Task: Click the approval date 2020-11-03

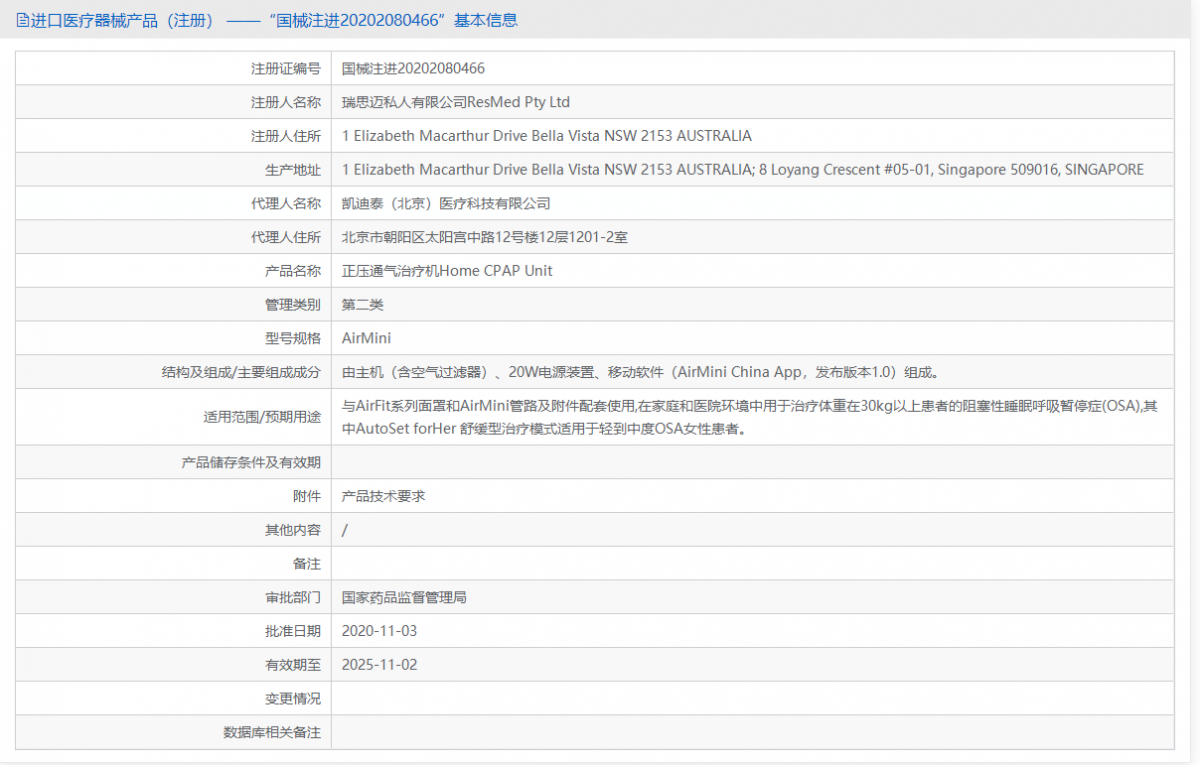Action: 379,631
